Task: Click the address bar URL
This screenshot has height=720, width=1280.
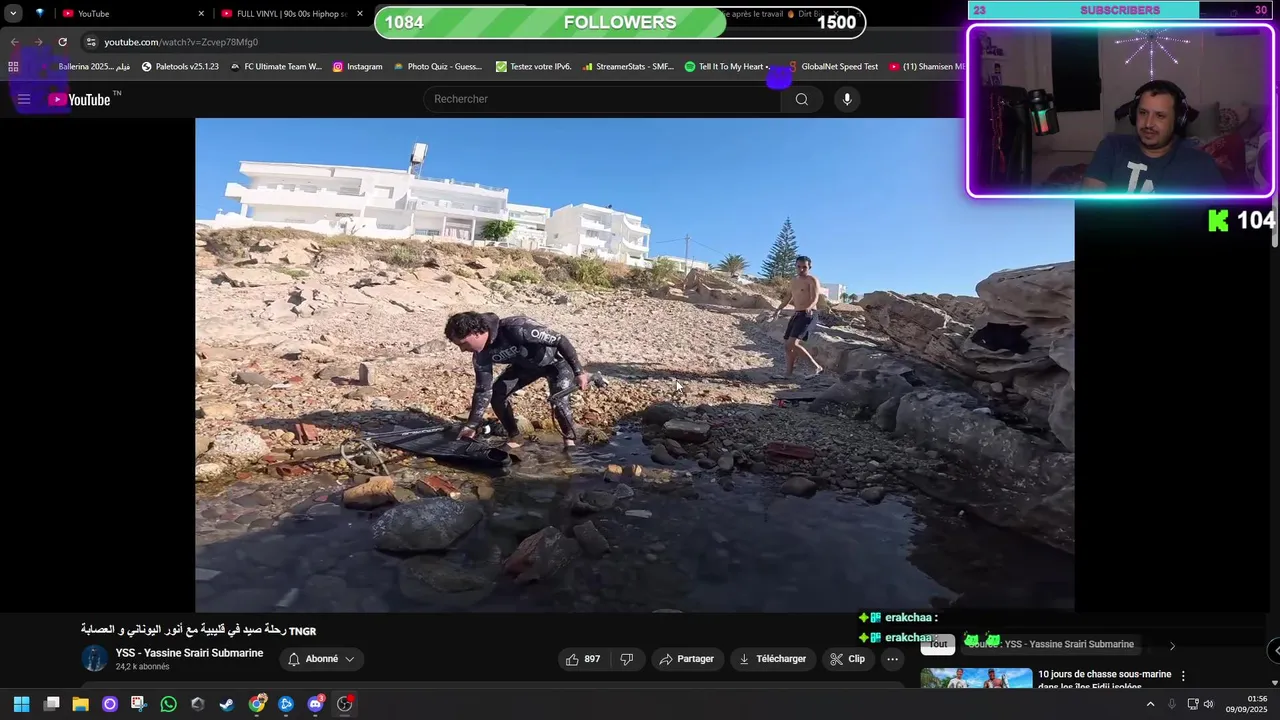Action: tap(181, 42)
